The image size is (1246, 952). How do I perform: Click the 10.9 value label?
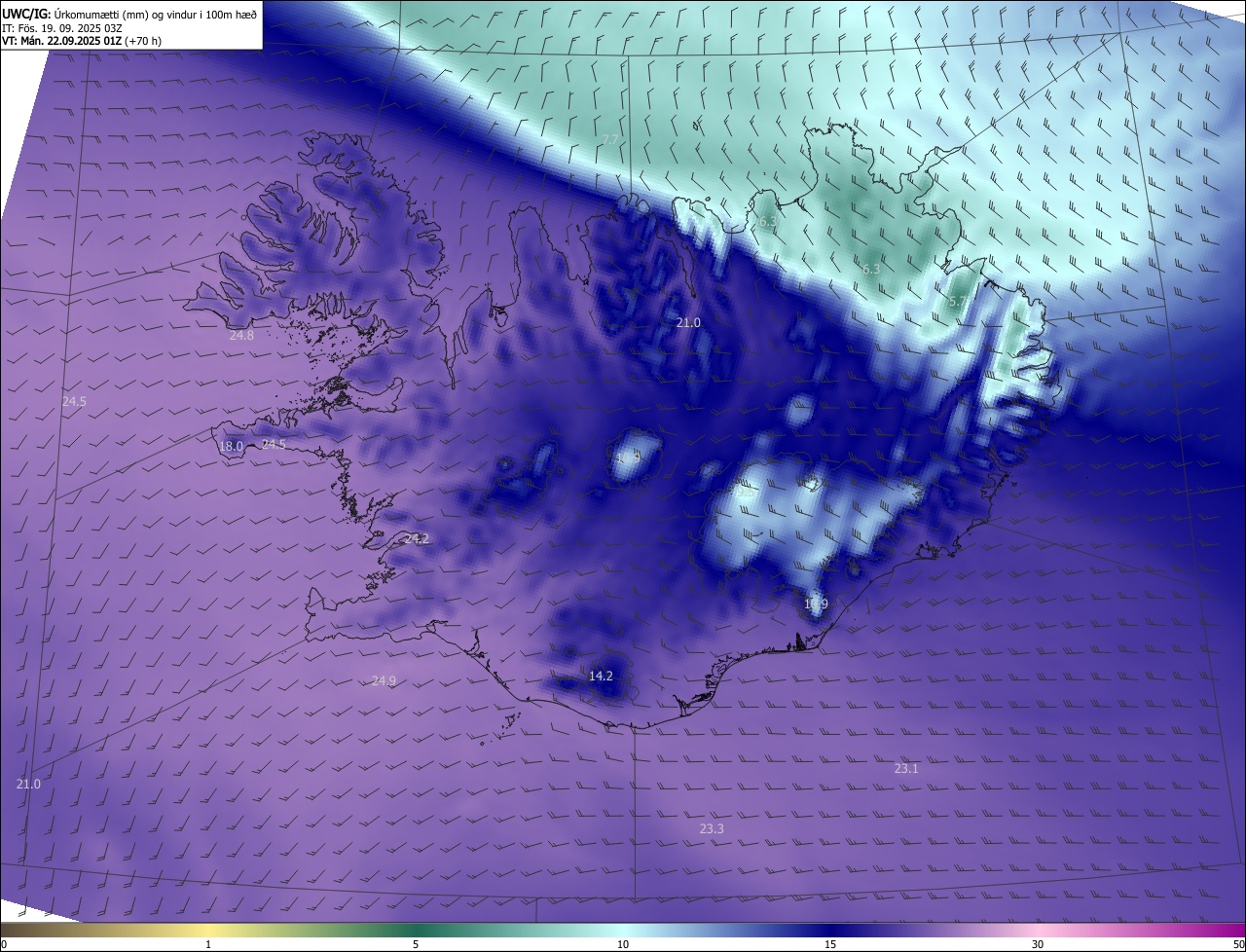click(816, 604)
